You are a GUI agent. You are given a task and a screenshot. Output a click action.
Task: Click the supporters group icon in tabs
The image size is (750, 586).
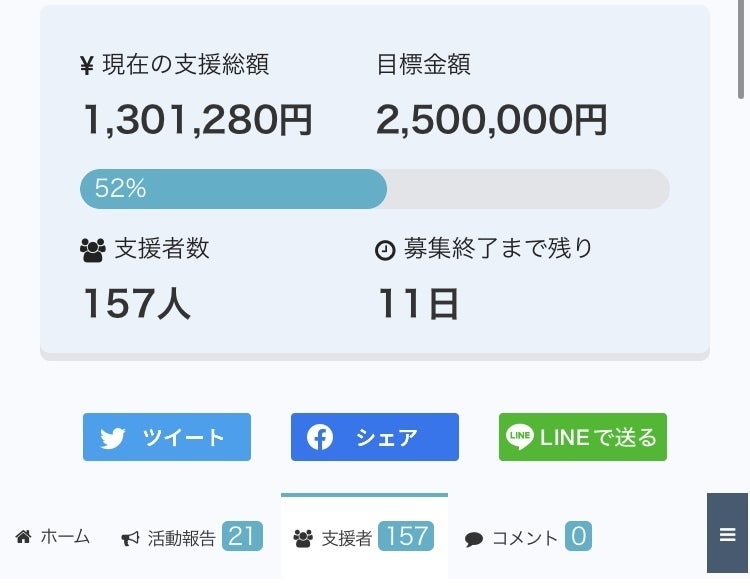[303, 539]
